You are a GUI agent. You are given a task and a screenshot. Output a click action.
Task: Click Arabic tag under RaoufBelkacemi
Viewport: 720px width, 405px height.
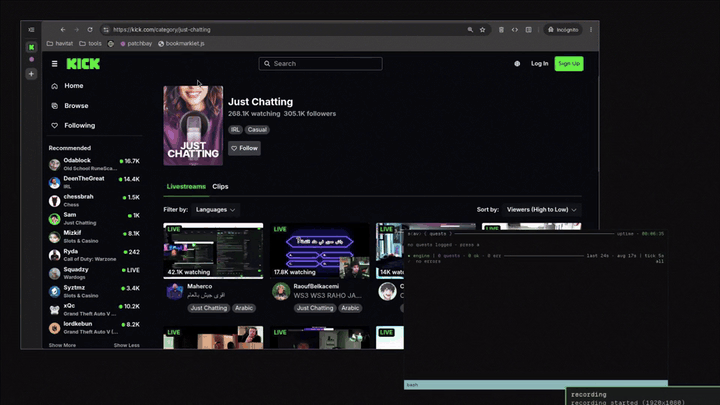[x=350, y=308]
